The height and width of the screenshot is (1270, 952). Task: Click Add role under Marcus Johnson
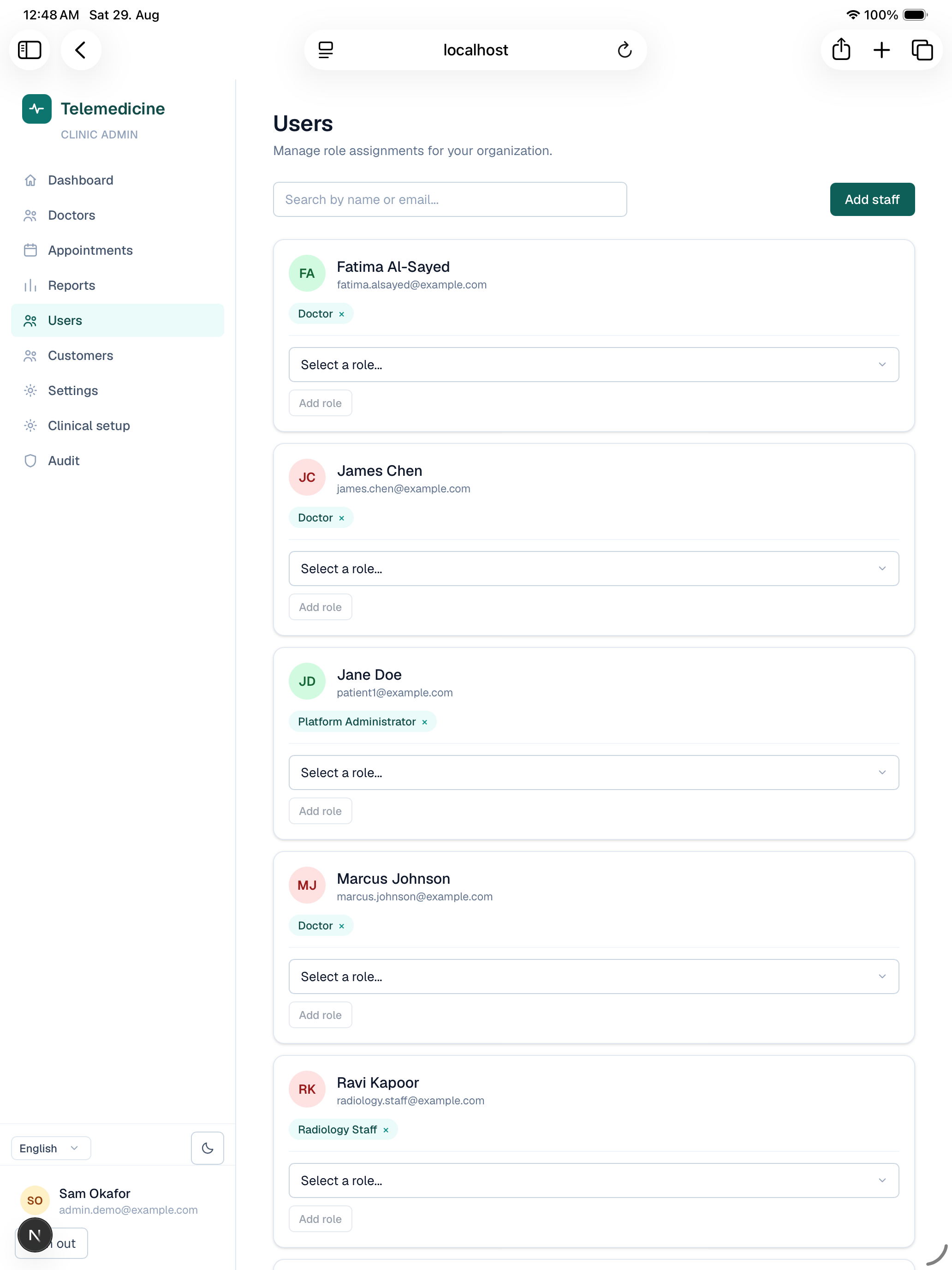point(320,1015)
